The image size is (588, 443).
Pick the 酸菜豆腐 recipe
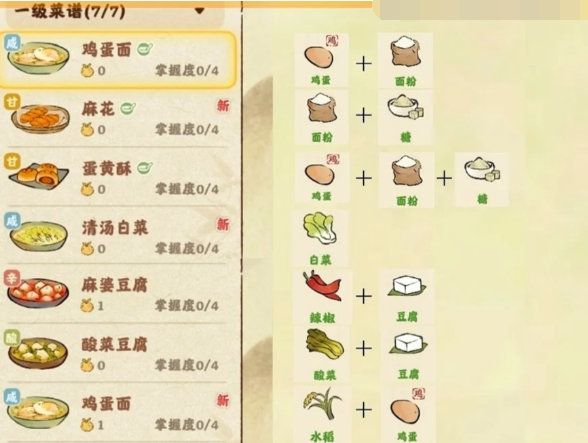click(x=118, y=353)
